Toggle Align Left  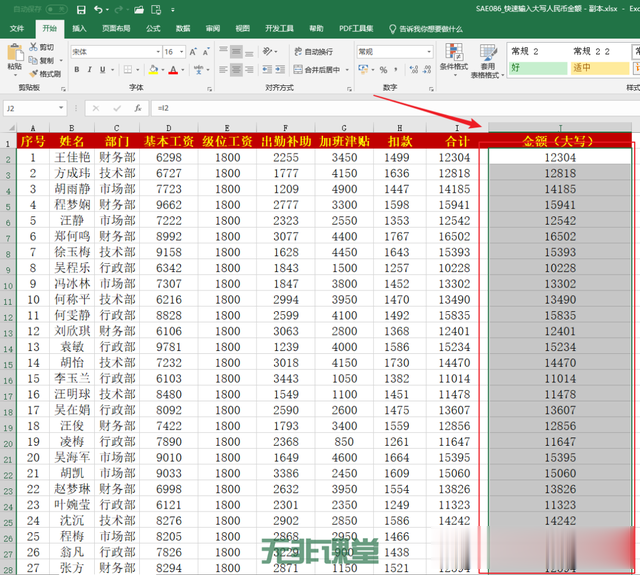point(223,70)
